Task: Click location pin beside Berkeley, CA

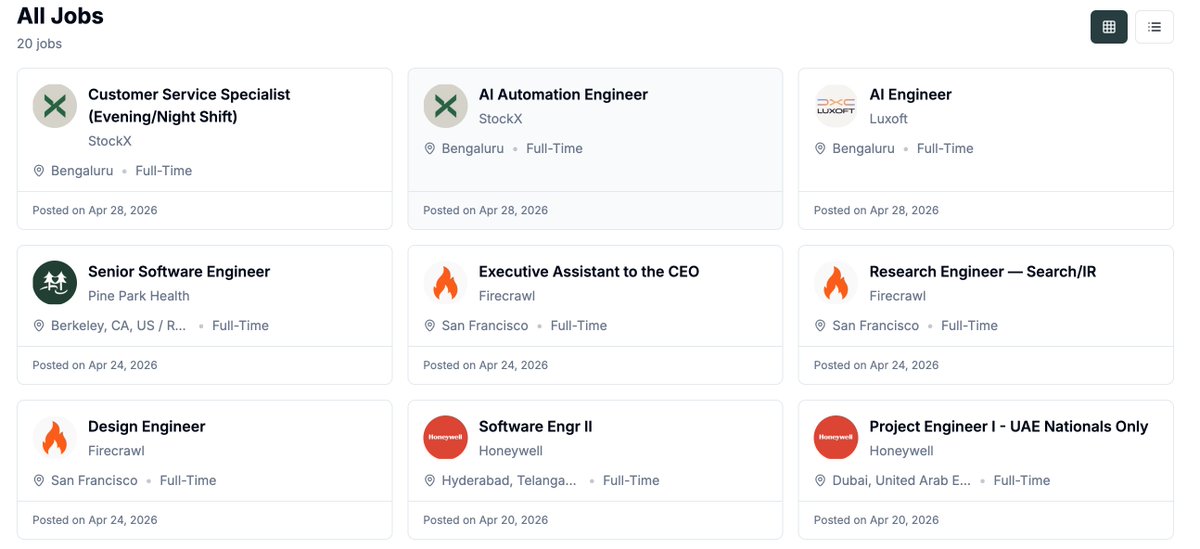Action: (x=39, y=326)
